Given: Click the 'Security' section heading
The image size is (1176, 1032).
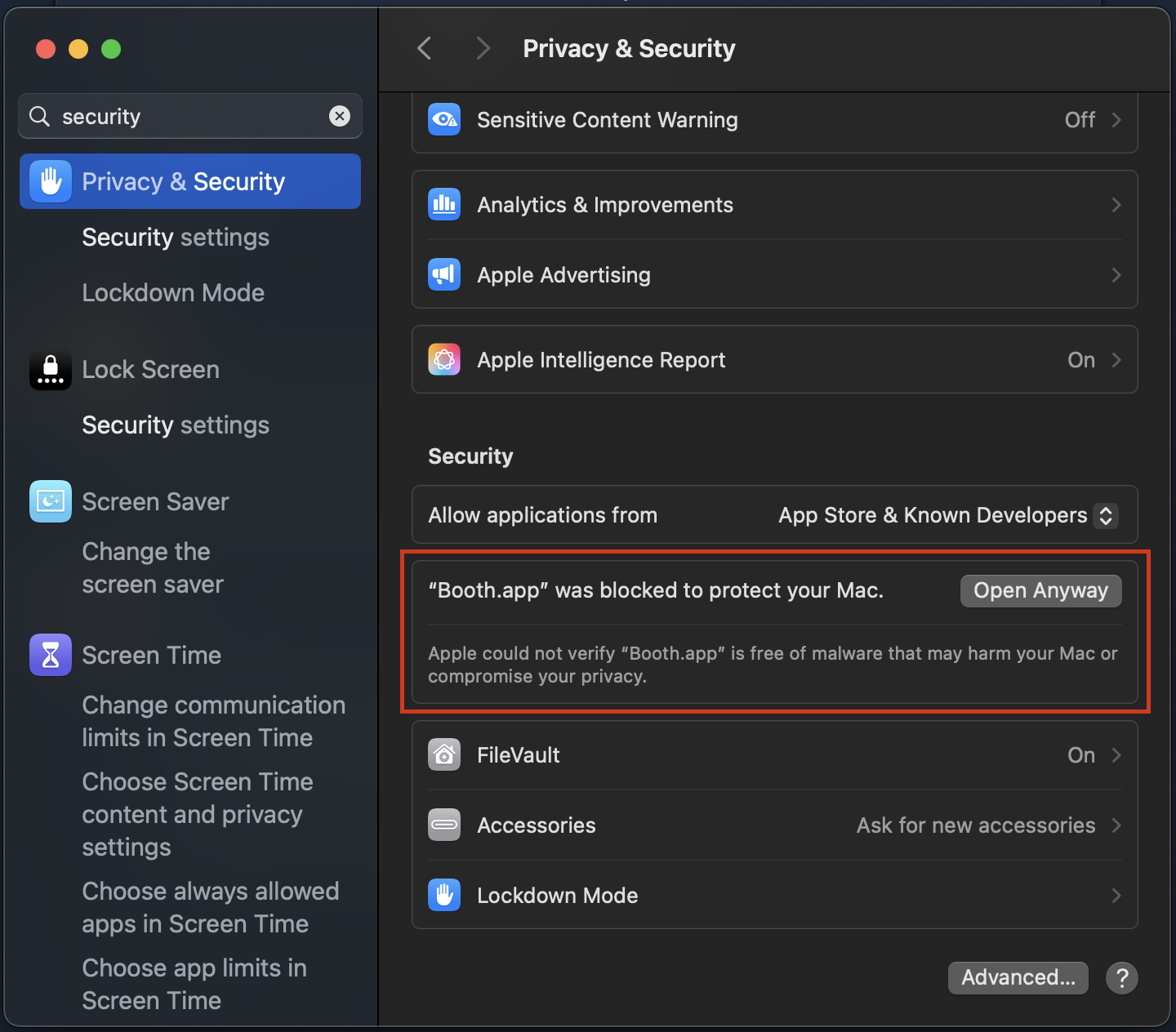Looking at the screenshot, I should click(x=470, y=456).
